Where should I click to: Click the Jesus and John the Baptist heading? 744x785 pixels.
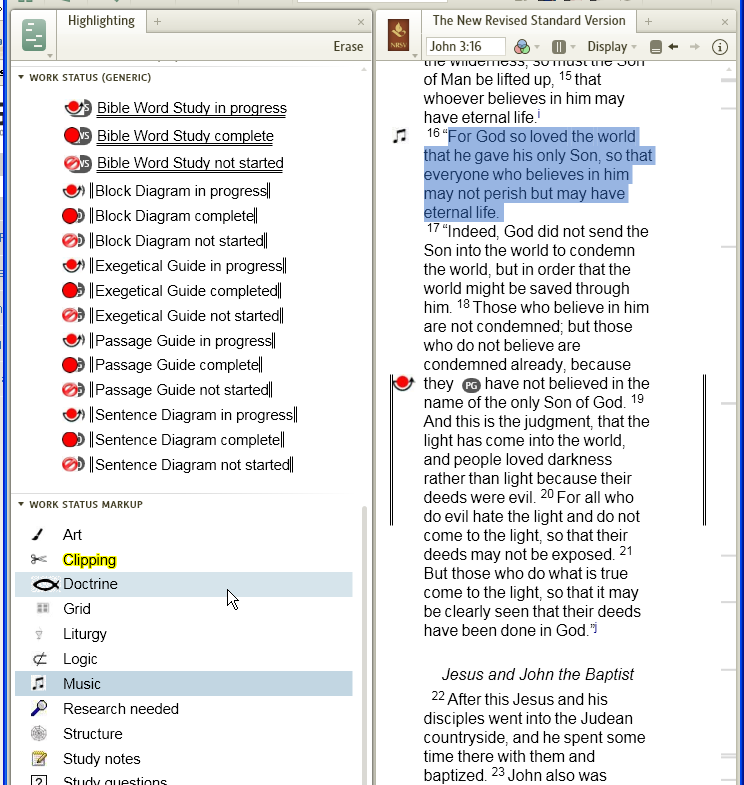coord(538,674)
